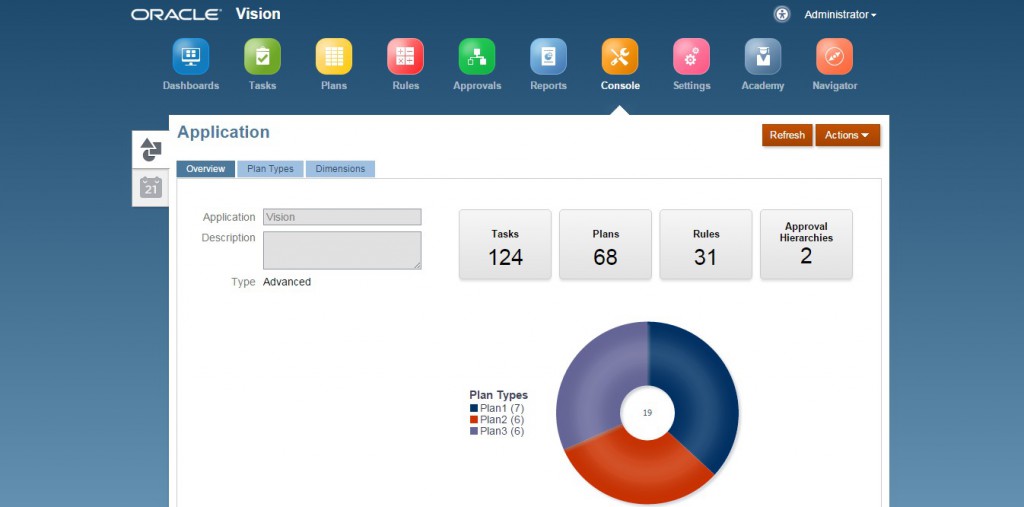
Task: Click the Plan2 legend color swatch
Action: (473, 420)
